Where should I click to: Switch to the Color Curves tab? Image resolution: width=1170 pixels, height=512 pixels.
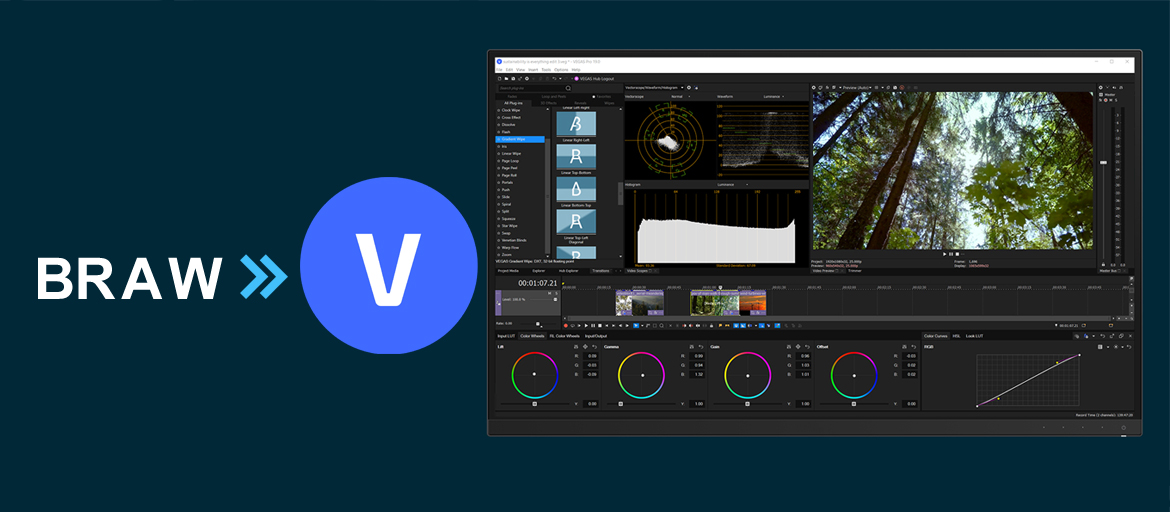coord(936,336)
